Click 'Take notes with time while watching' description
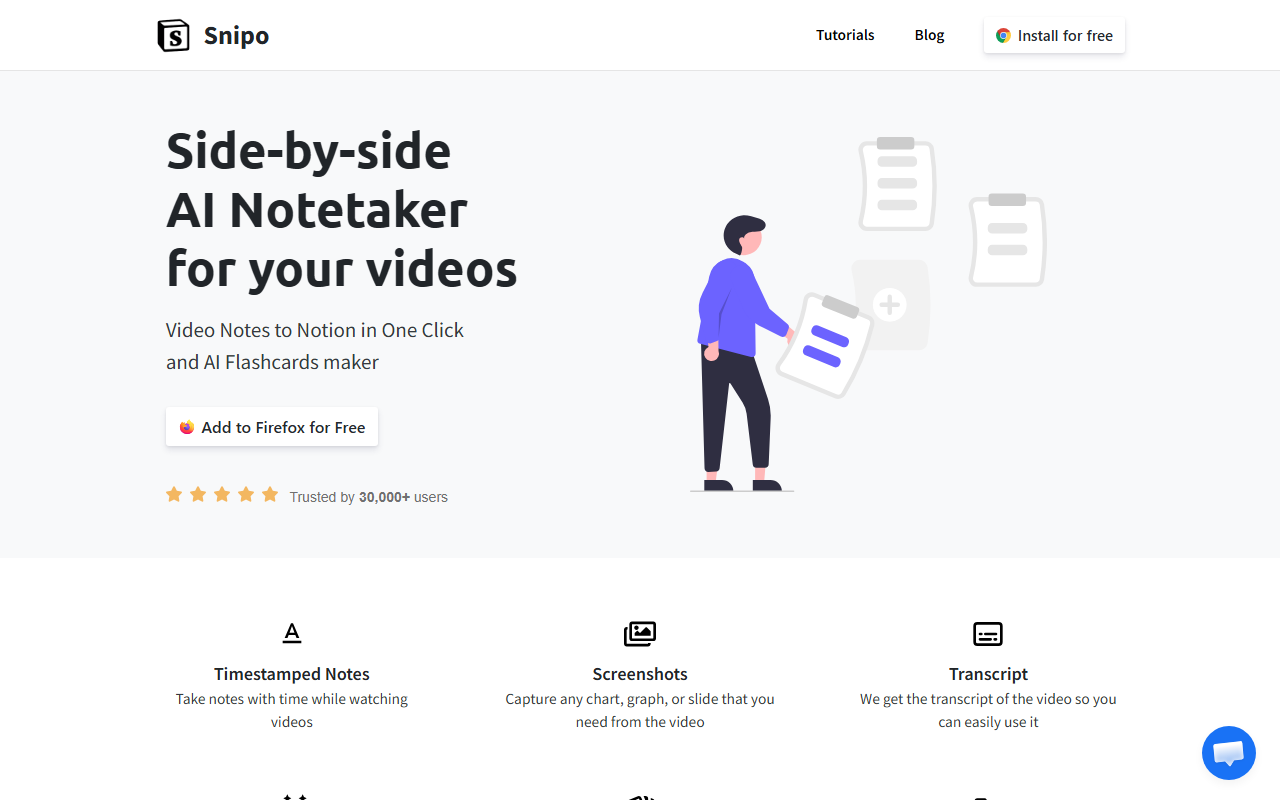1280x800 pixels. coord(292,699)
